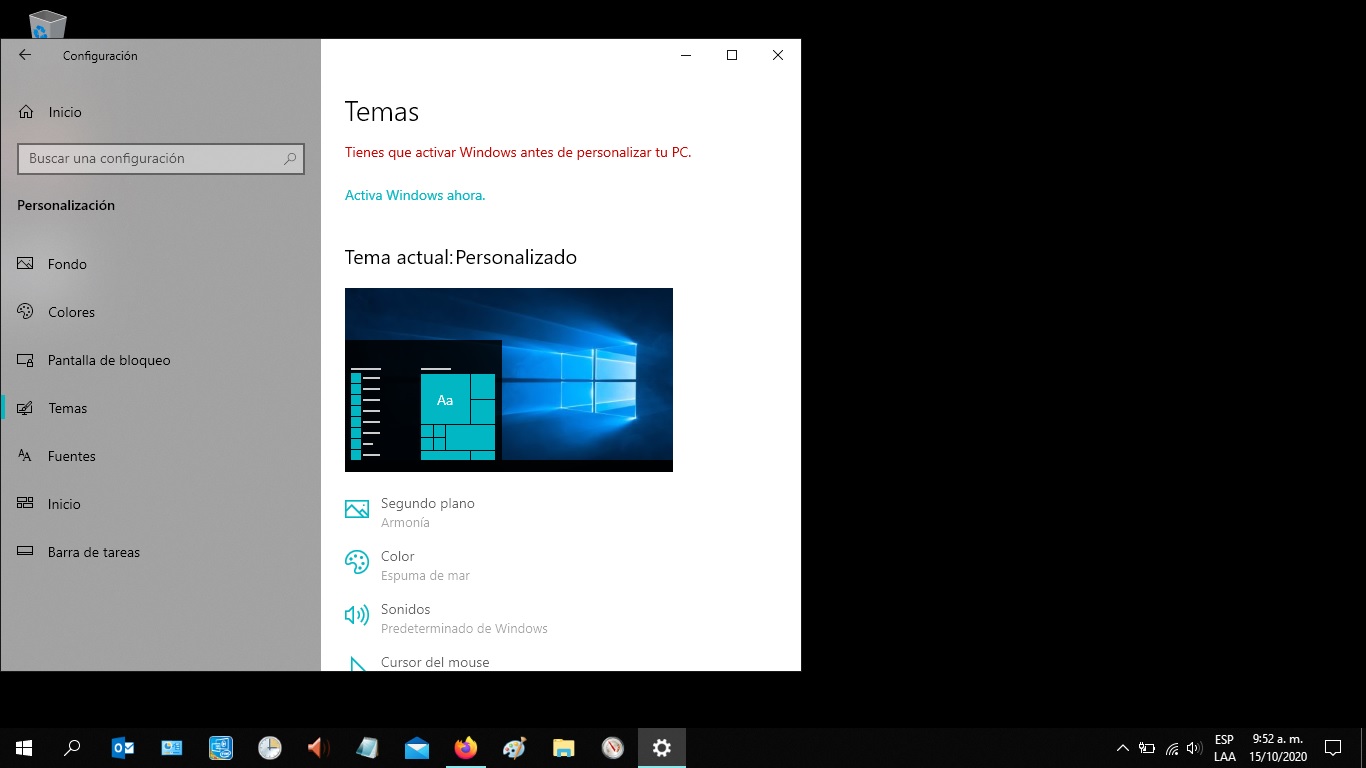Viewport: 1366px width, 768px height.
Task: Open Sonidos Predeterminado de Windows setting
Action: tap(446, 618)
